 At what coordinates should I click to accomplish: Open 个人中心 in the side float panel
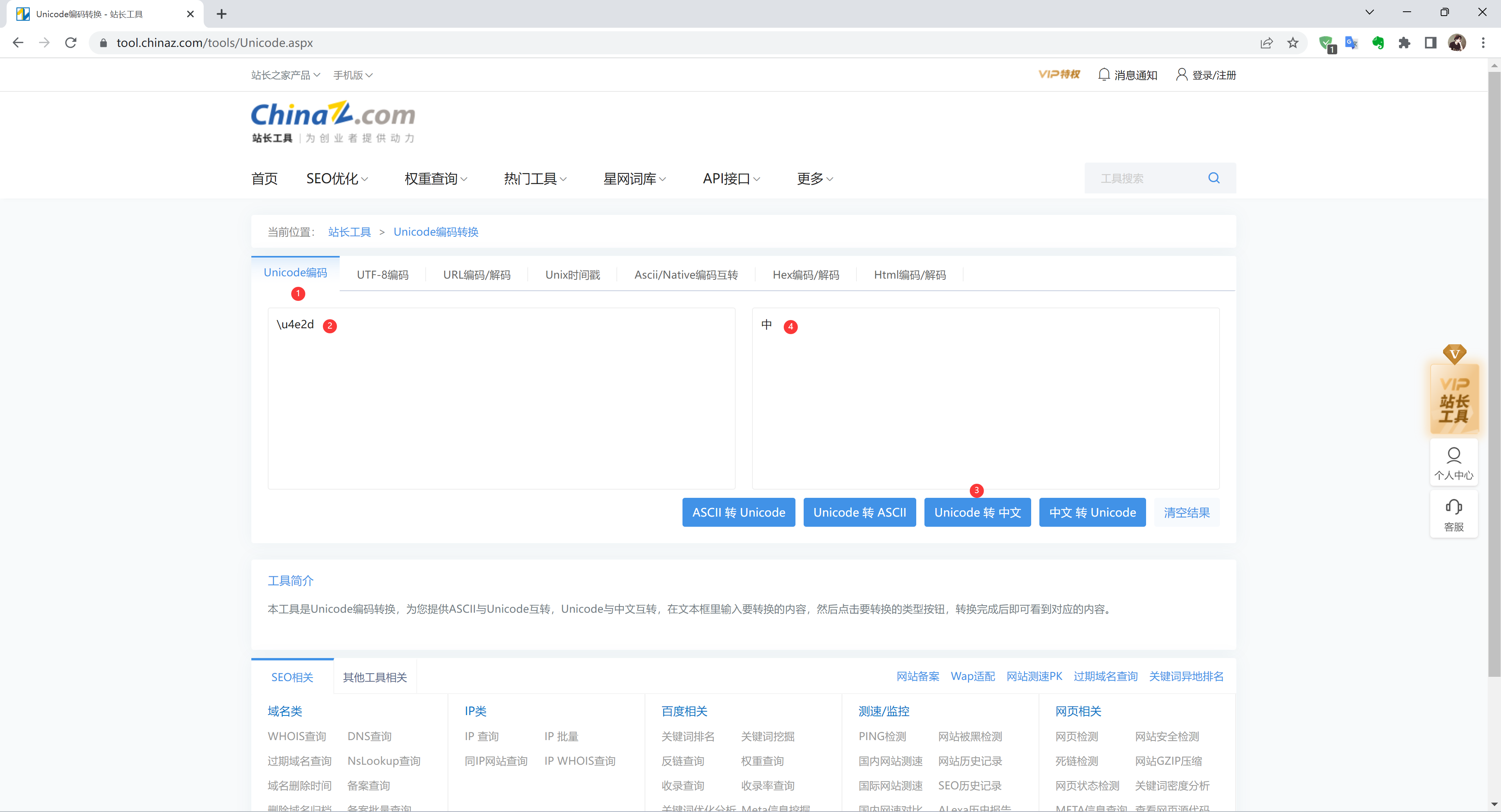tap(1454, 463)
